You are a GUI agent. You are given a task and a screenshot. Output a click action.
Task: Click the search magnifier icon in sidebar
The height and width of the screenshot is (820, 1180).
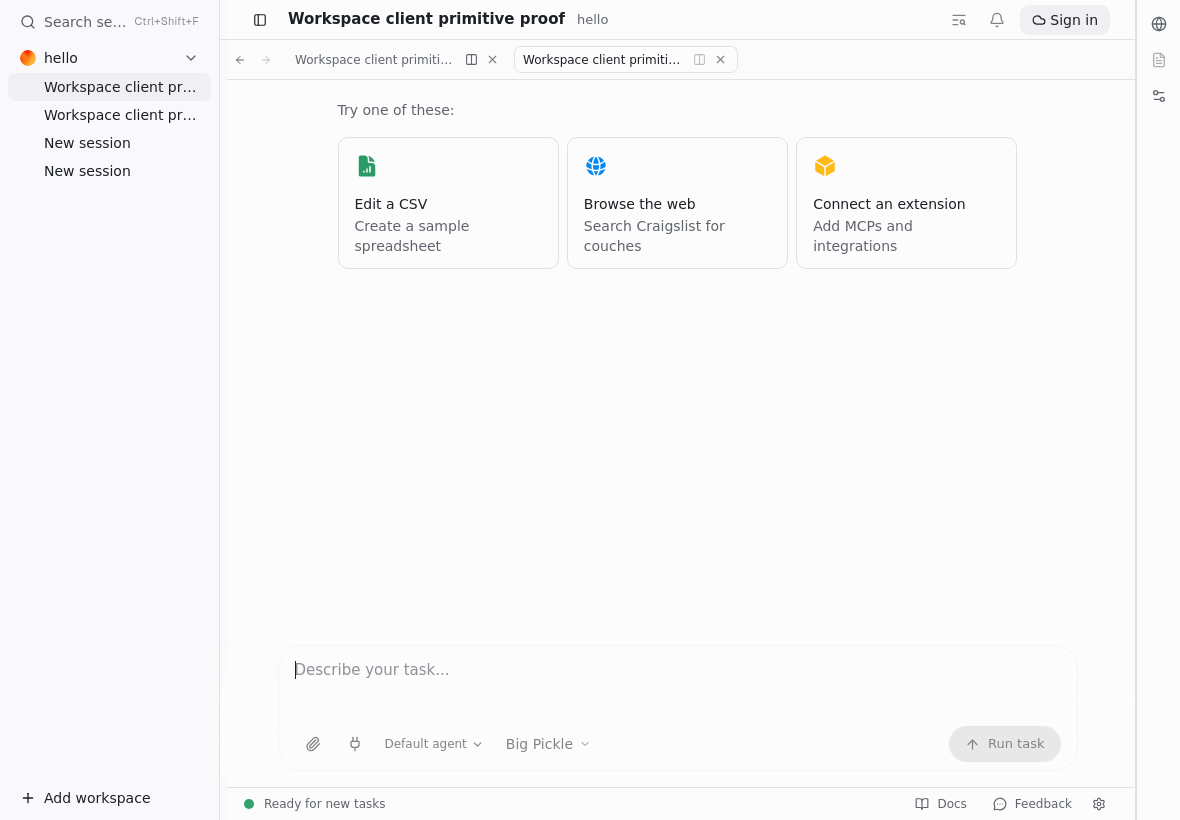click(28, 22)
